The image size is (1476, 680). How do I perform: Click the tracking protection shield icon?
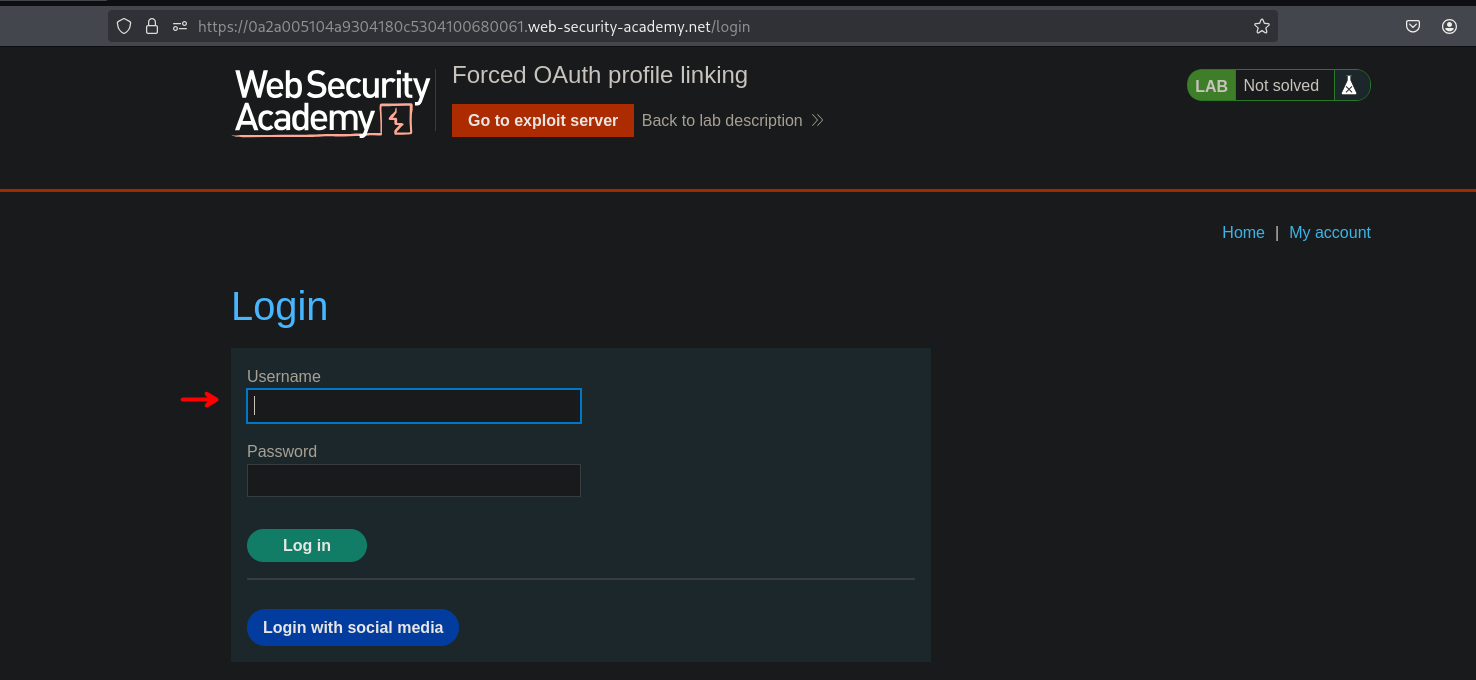click(124, 27)
